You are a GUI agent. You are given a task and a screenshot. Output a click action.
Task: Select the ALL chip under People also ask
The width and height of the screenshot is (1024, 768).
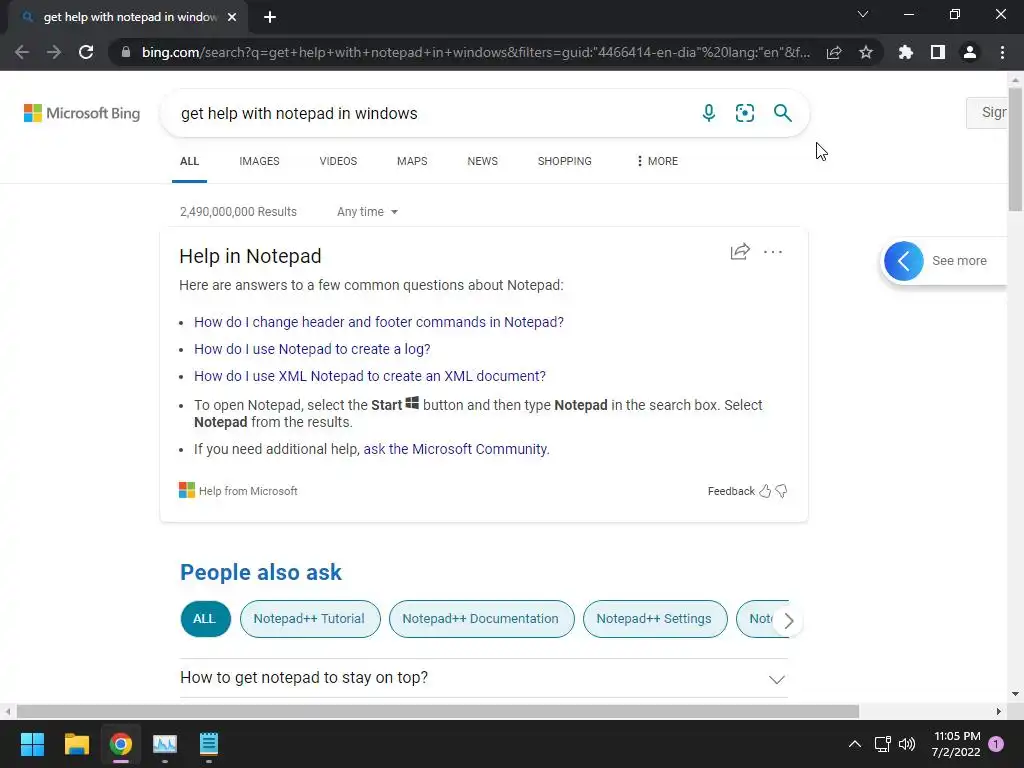205,619
